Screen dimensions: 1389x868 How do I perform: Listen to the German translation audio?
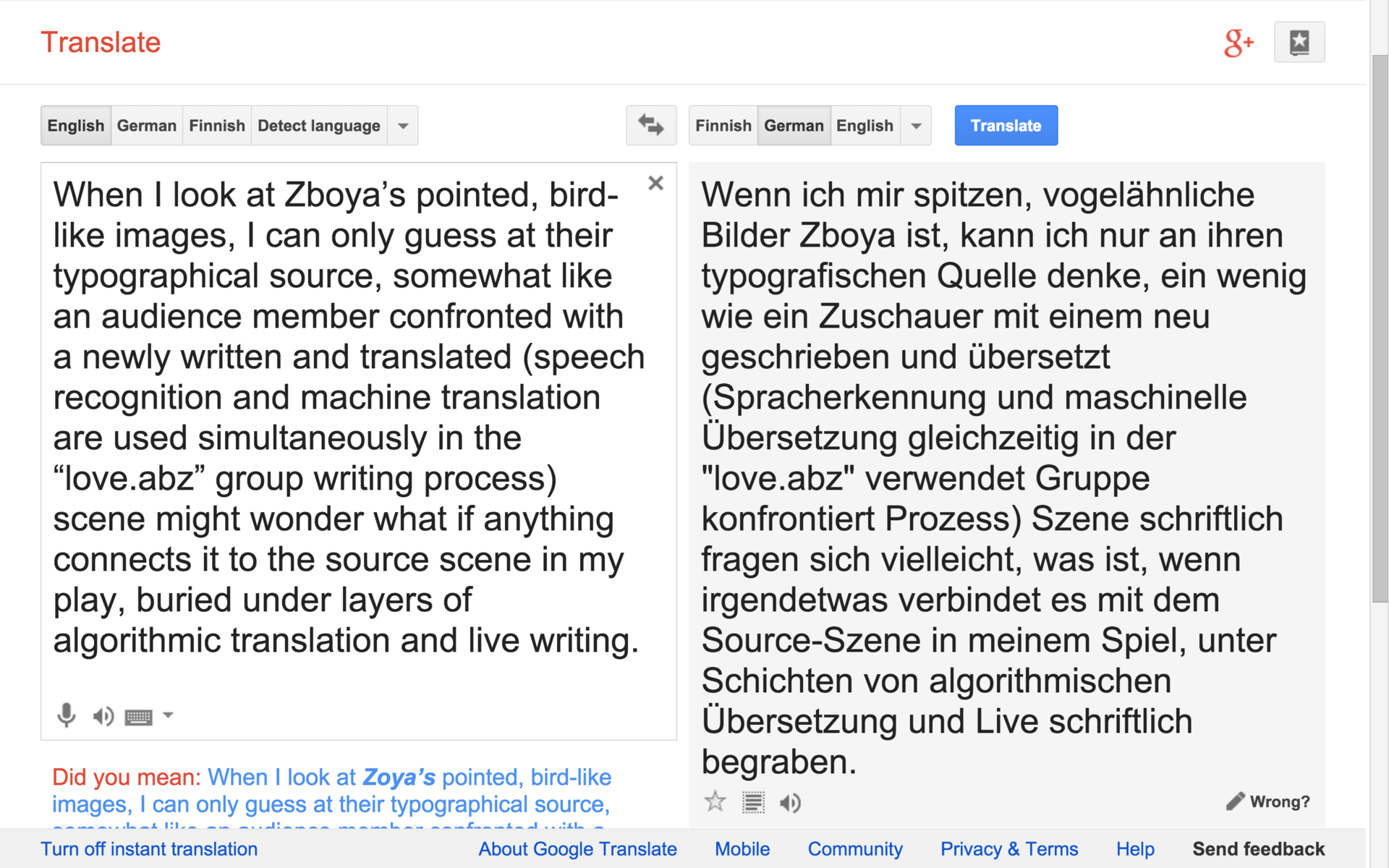click(x=791, y=802)
